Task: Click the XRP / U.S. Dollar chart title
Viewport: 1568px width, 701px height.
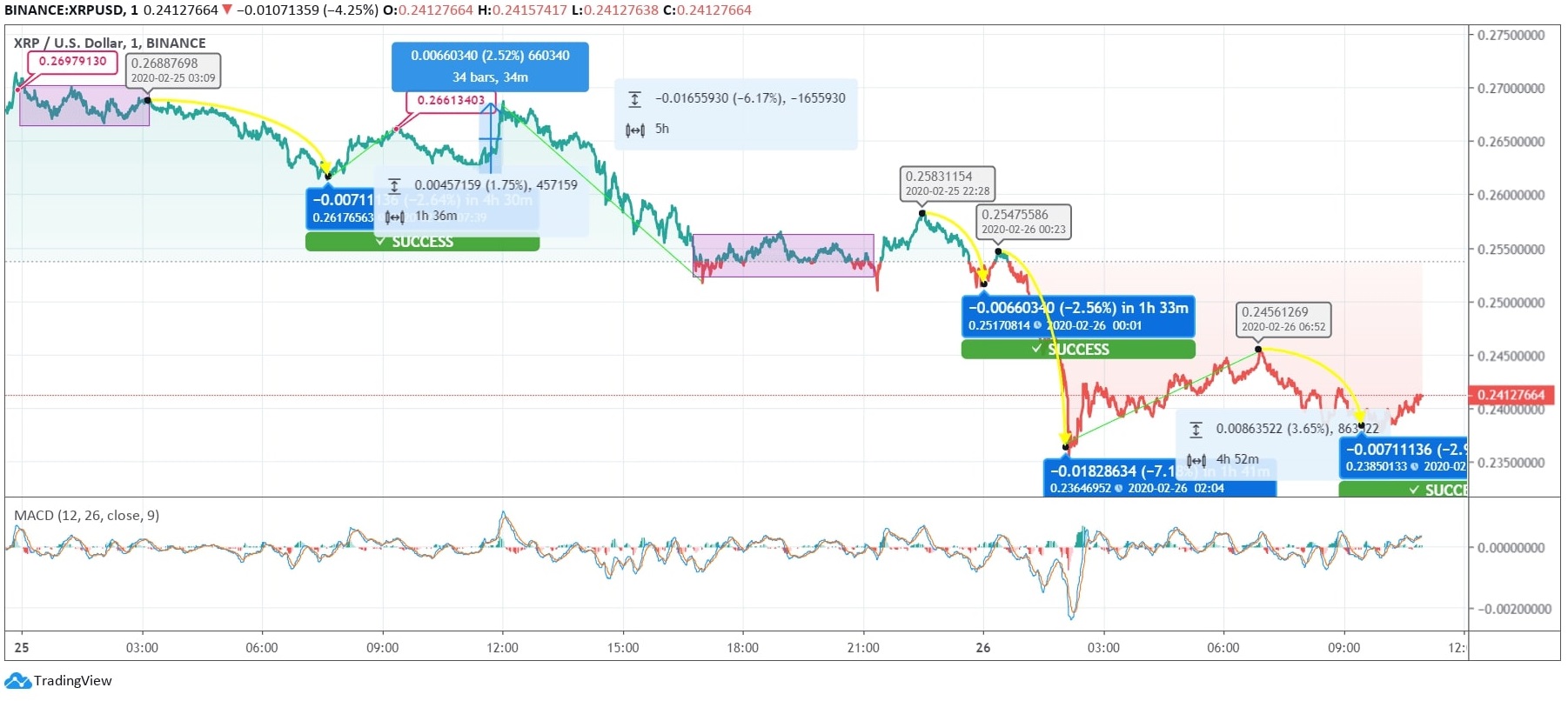Action: [110, 43]
